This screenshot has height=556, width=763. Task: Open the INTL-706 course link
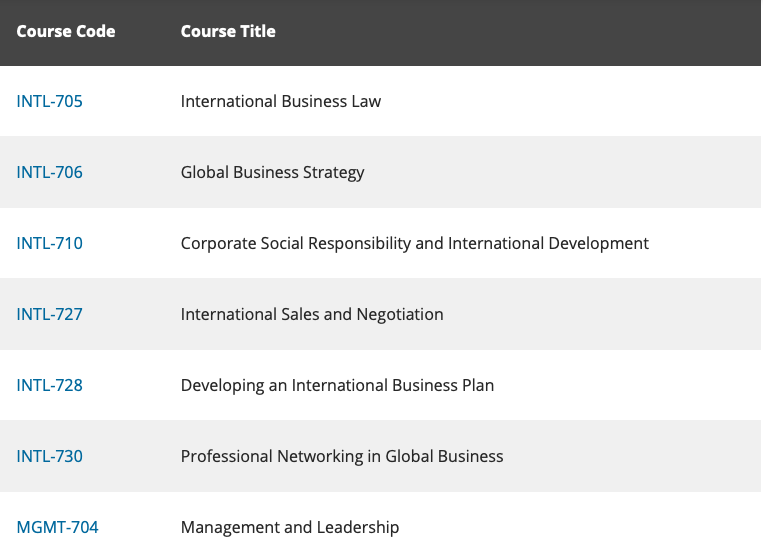[x=49, y=172]
